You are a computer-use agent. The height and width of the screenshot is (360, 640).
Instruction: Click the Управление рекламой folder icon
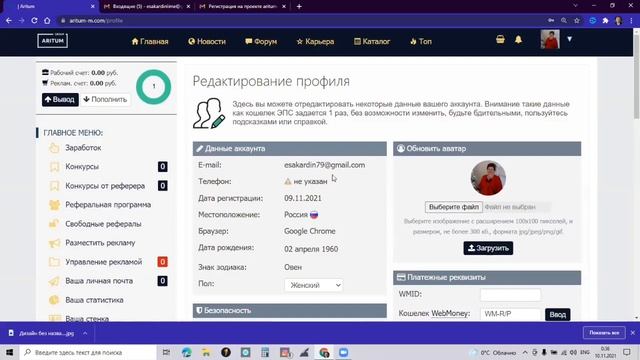tap(54, 262)
